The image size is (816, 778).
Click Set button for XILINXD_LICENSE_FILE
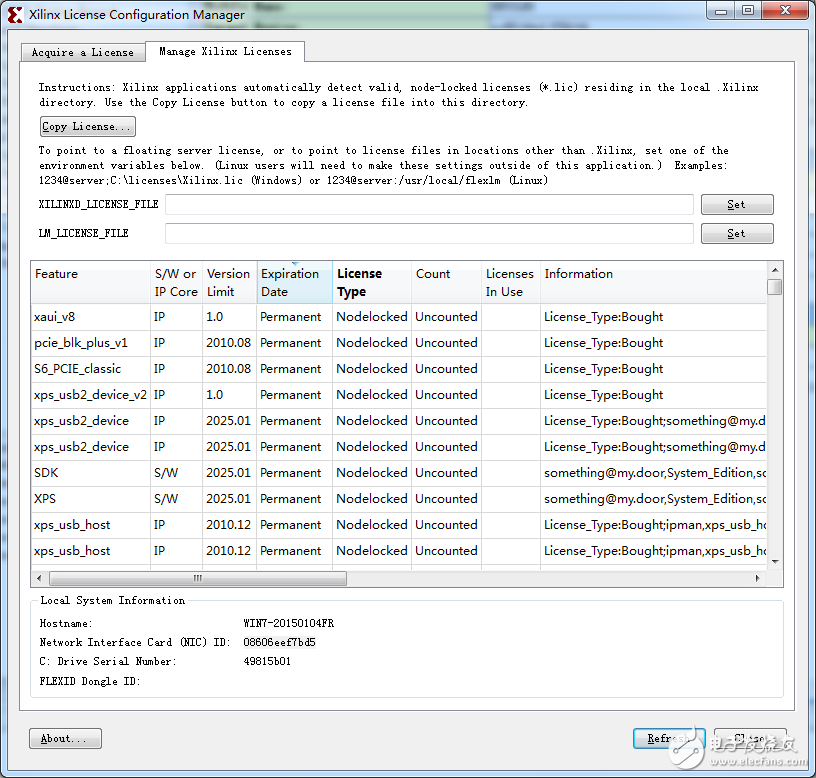tap(736, 205)
